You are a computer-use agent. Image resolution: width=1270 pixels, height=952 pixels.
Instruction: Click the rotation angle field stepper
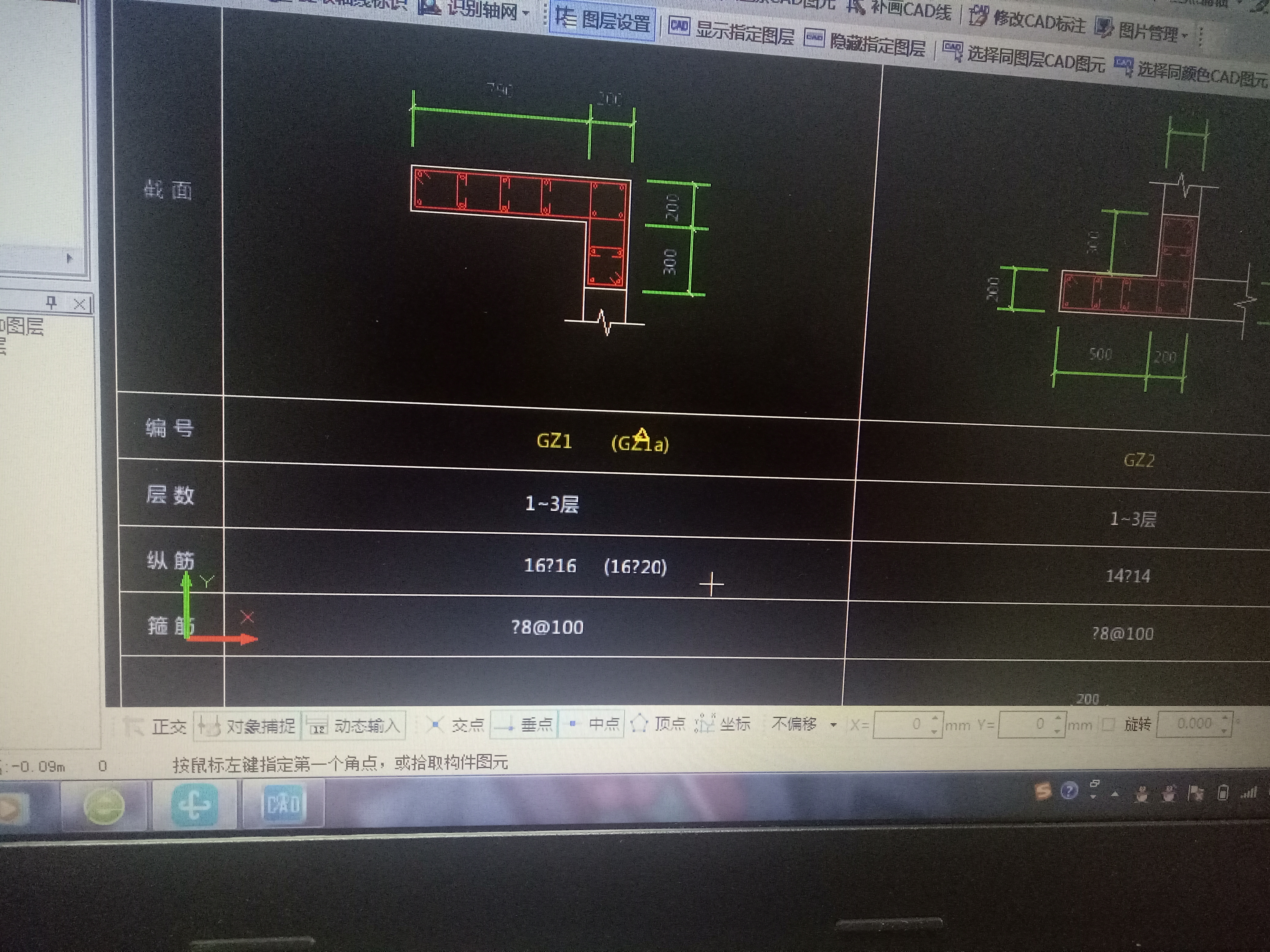coord(1225,723)
